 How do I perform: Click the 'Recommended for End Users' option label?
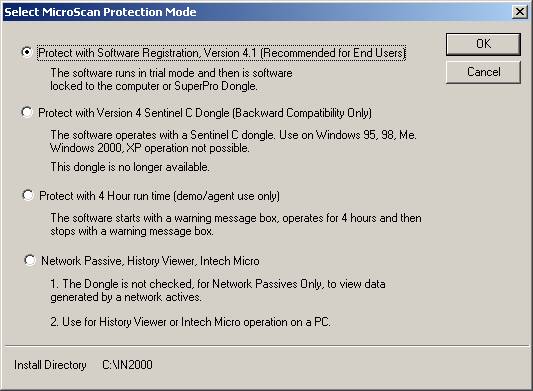tap(222, 53)
